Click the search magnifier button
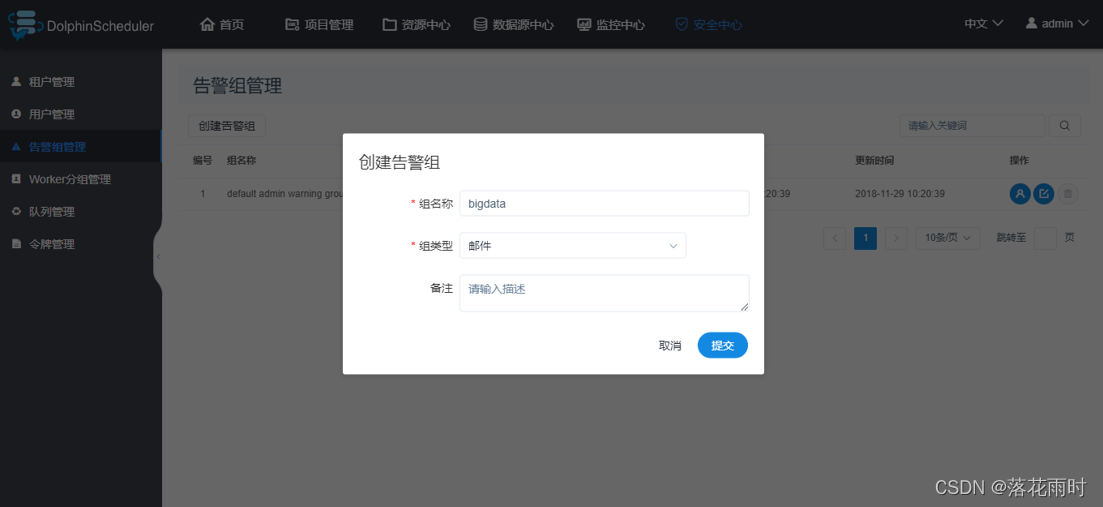Screen dimensions: 1103x507 1065,126
